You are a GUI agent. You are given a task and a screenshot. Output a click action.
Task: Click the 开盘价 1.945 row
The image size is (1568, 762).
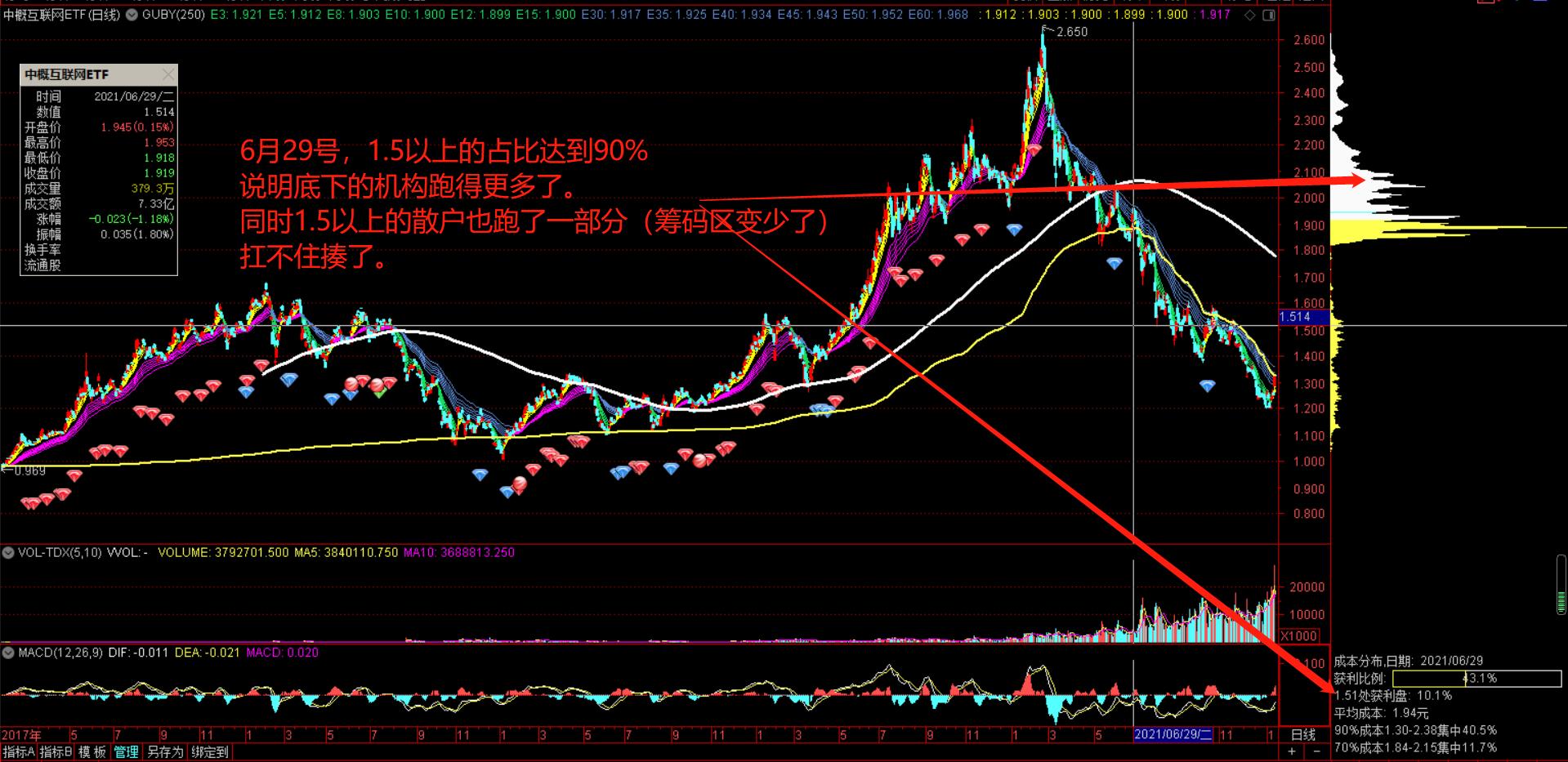[99, 127]
